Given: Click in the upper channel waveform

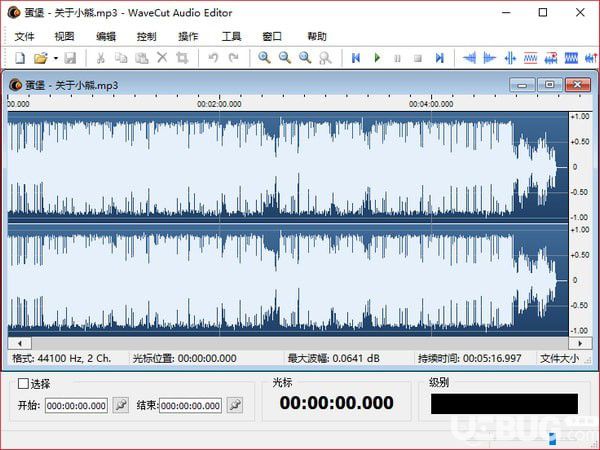Looking at the screenshot, I should click(288, 167).
